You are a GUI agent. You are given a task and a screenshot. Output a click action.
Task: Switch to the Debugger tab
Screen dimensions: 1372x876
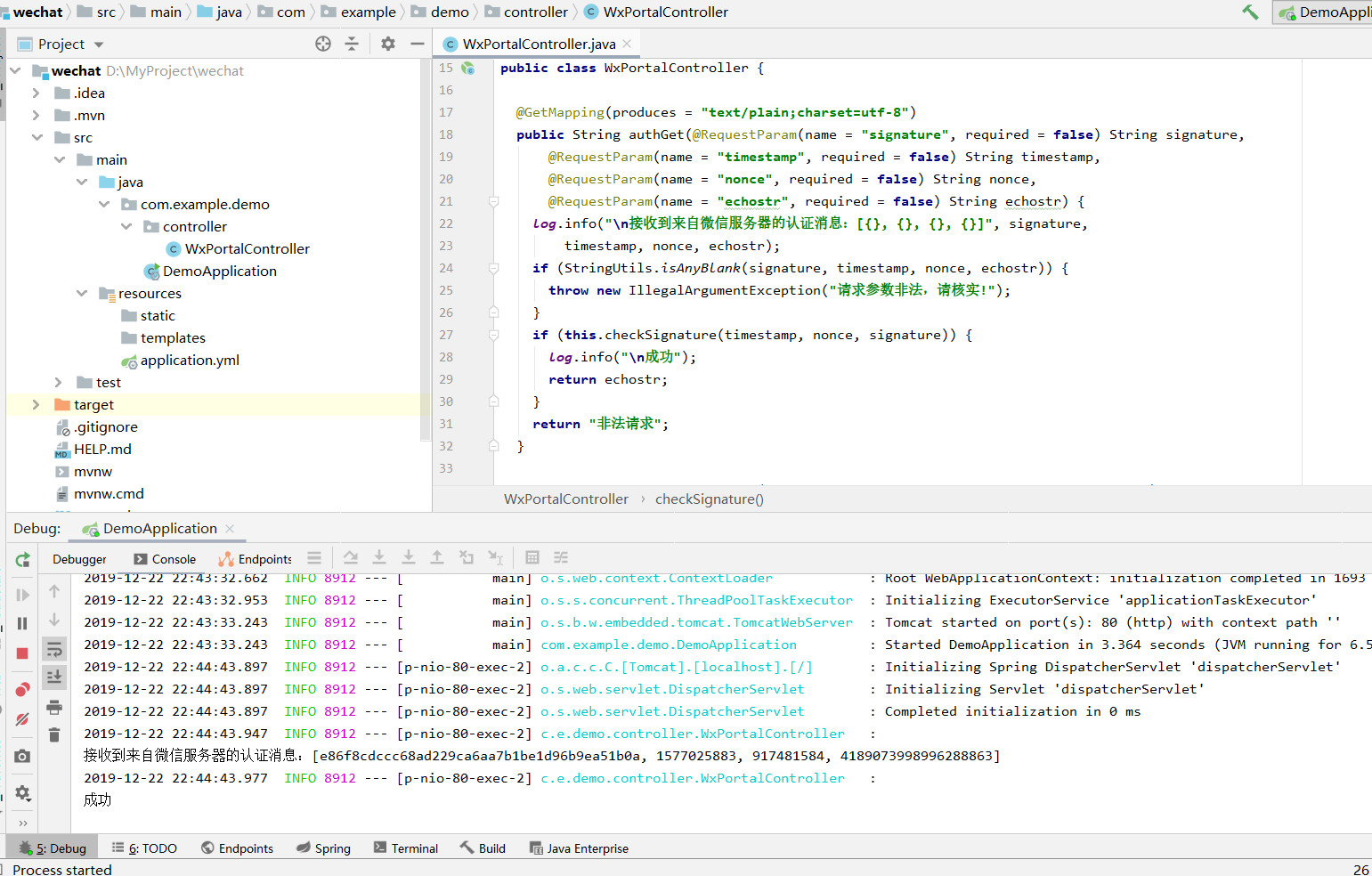pos(79,559)
